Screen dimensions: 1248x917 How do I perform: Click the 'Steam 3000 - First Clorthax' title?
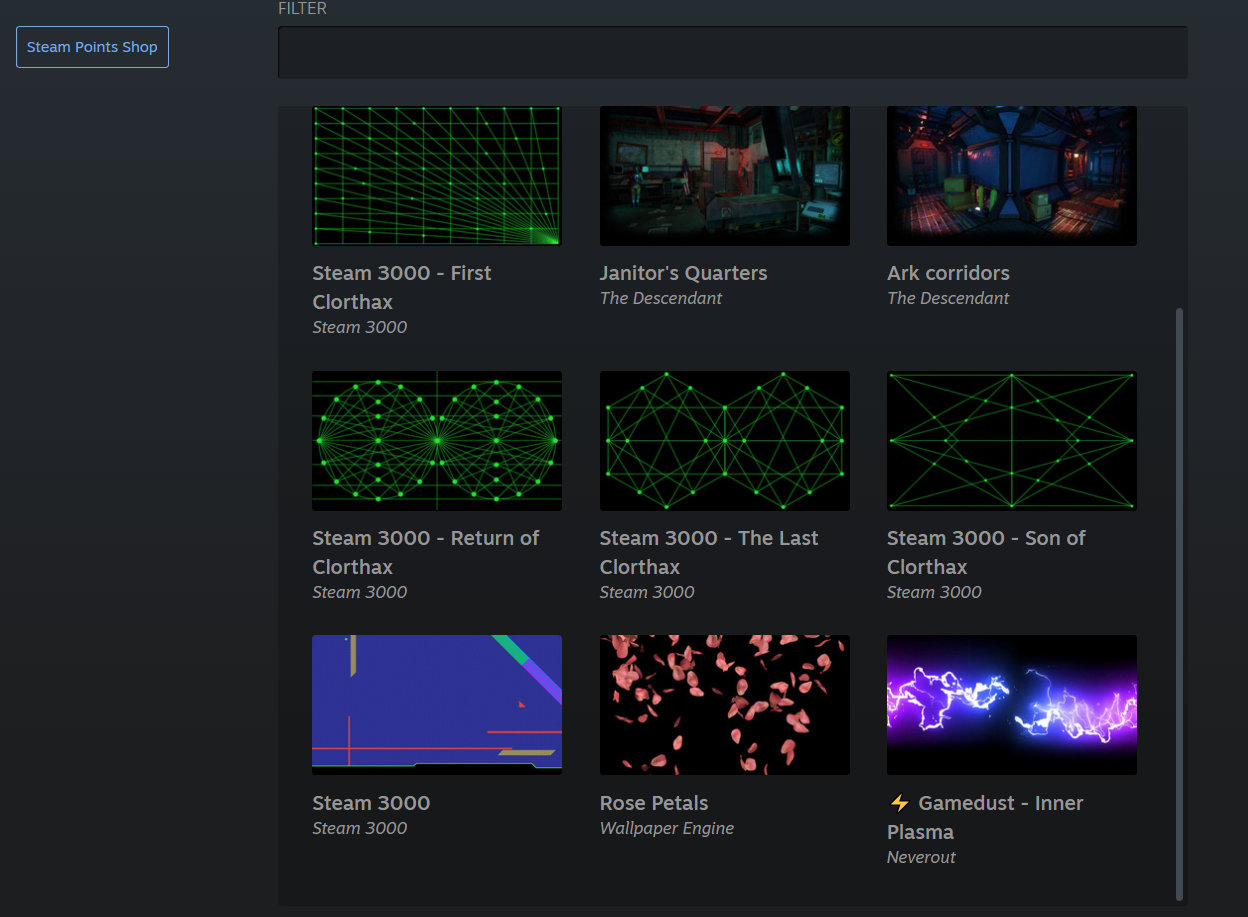402,287
